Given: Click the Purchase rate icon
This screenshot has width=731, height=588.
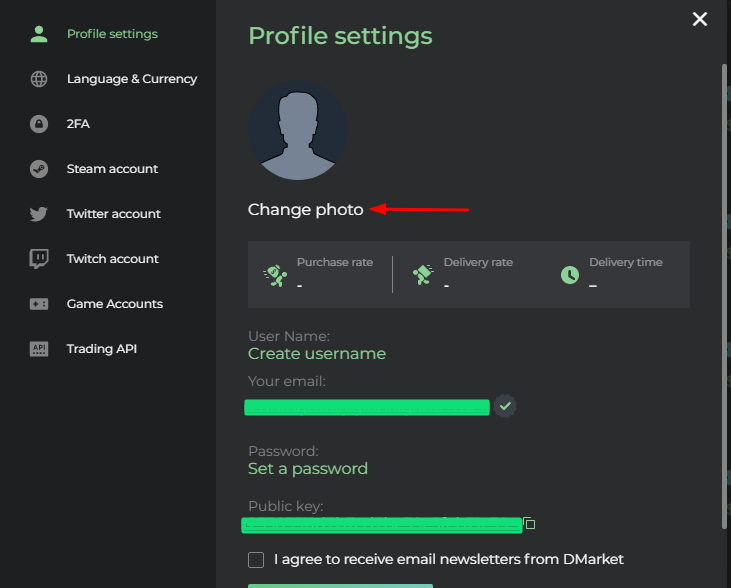Looking at the screenshot, I should coord(275,276).
